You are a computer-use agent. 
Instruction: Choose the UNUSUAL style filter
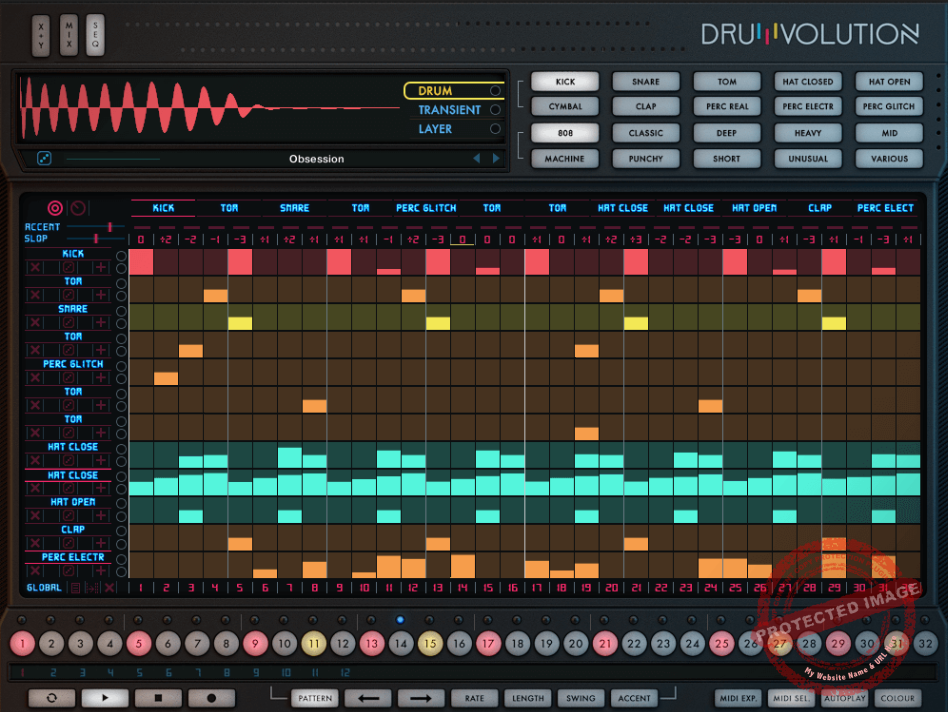tap(808, 158)
